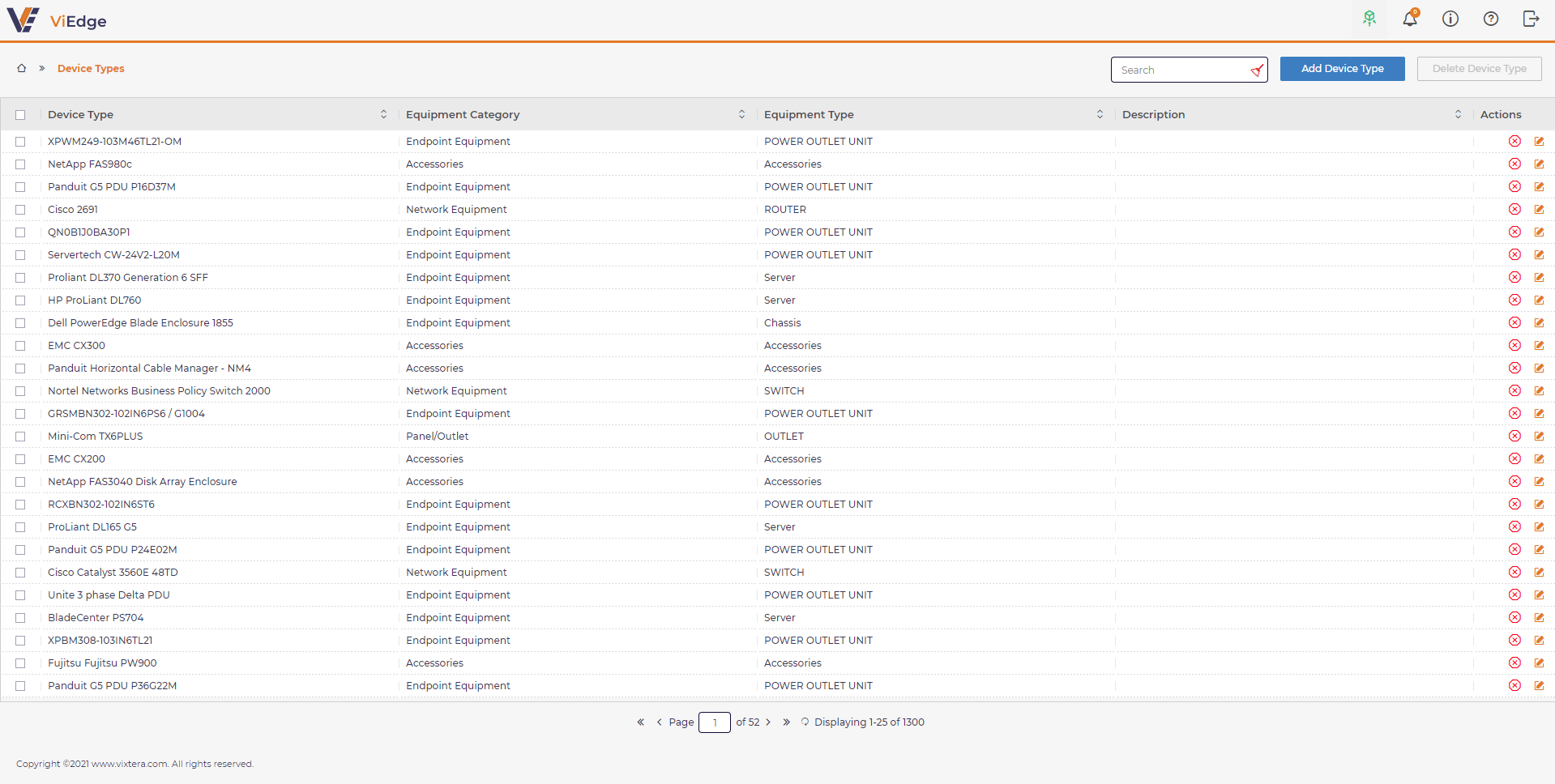
Task: Check the Panduit G5 PDU P16D37M checkbox
Action: click(x=20, y=187)
